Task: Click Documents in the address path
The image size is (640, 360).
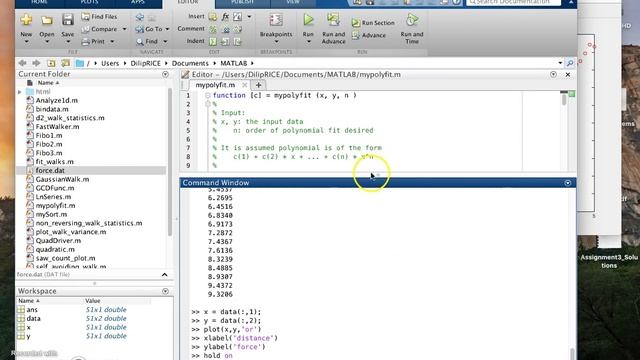Action: pos(190,63)
